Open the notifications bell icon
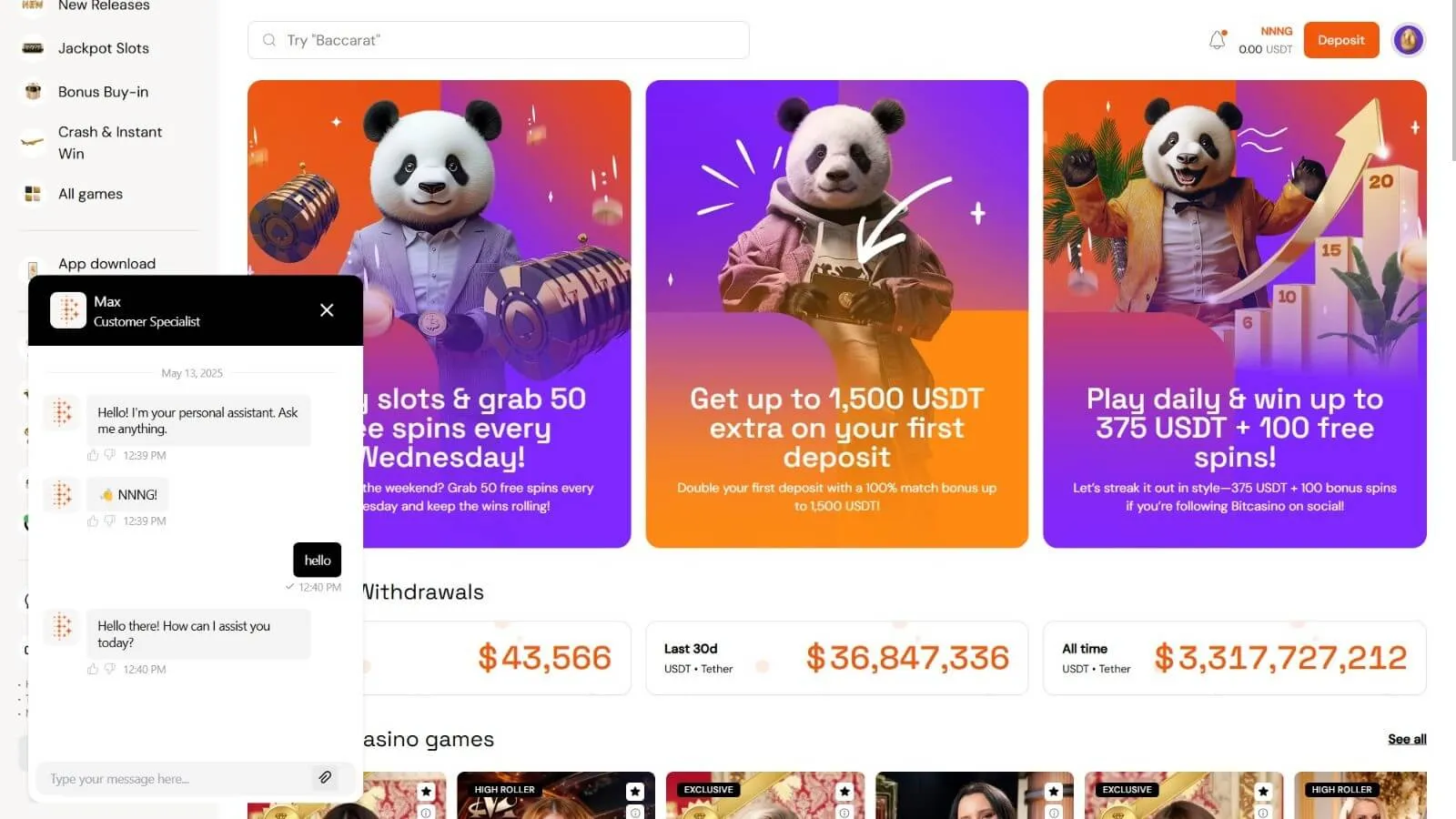 [x=1217, y=40]
